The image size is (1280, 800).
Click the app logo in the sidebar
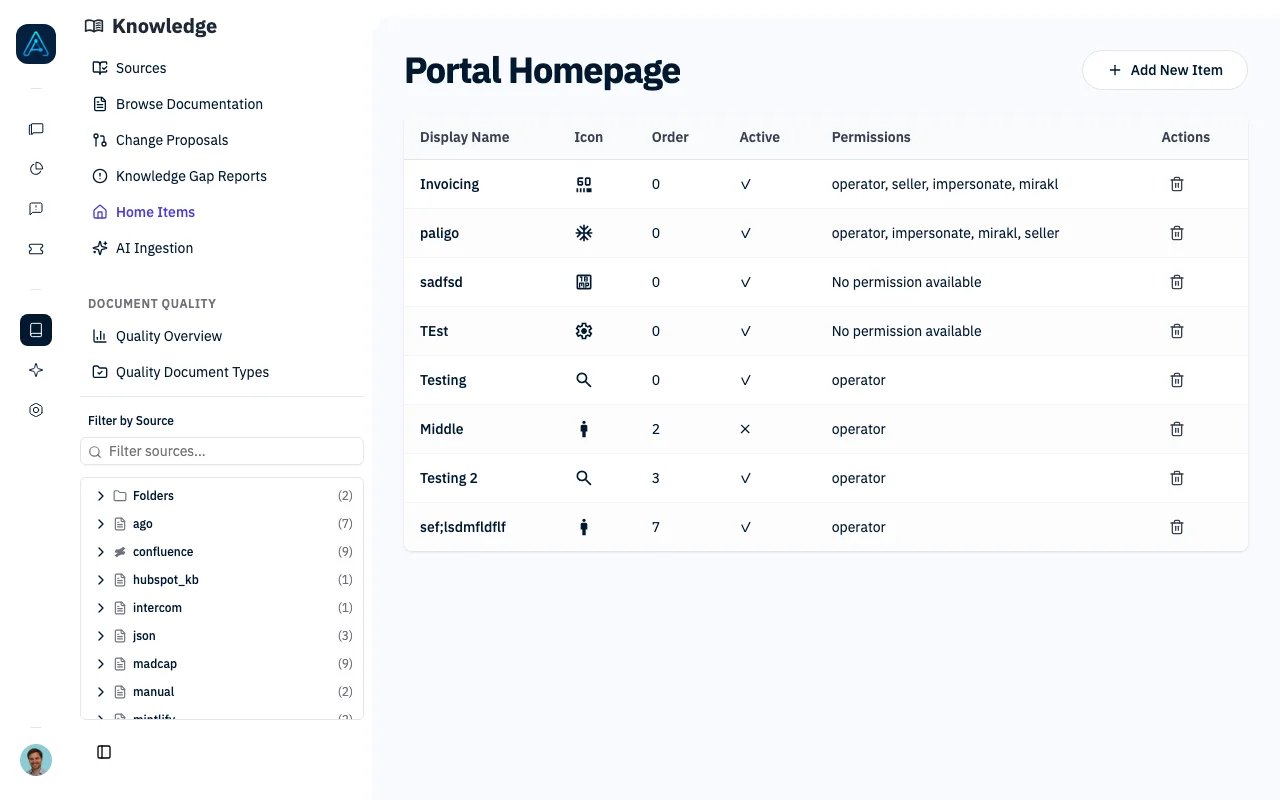click(x=36, y=44)
